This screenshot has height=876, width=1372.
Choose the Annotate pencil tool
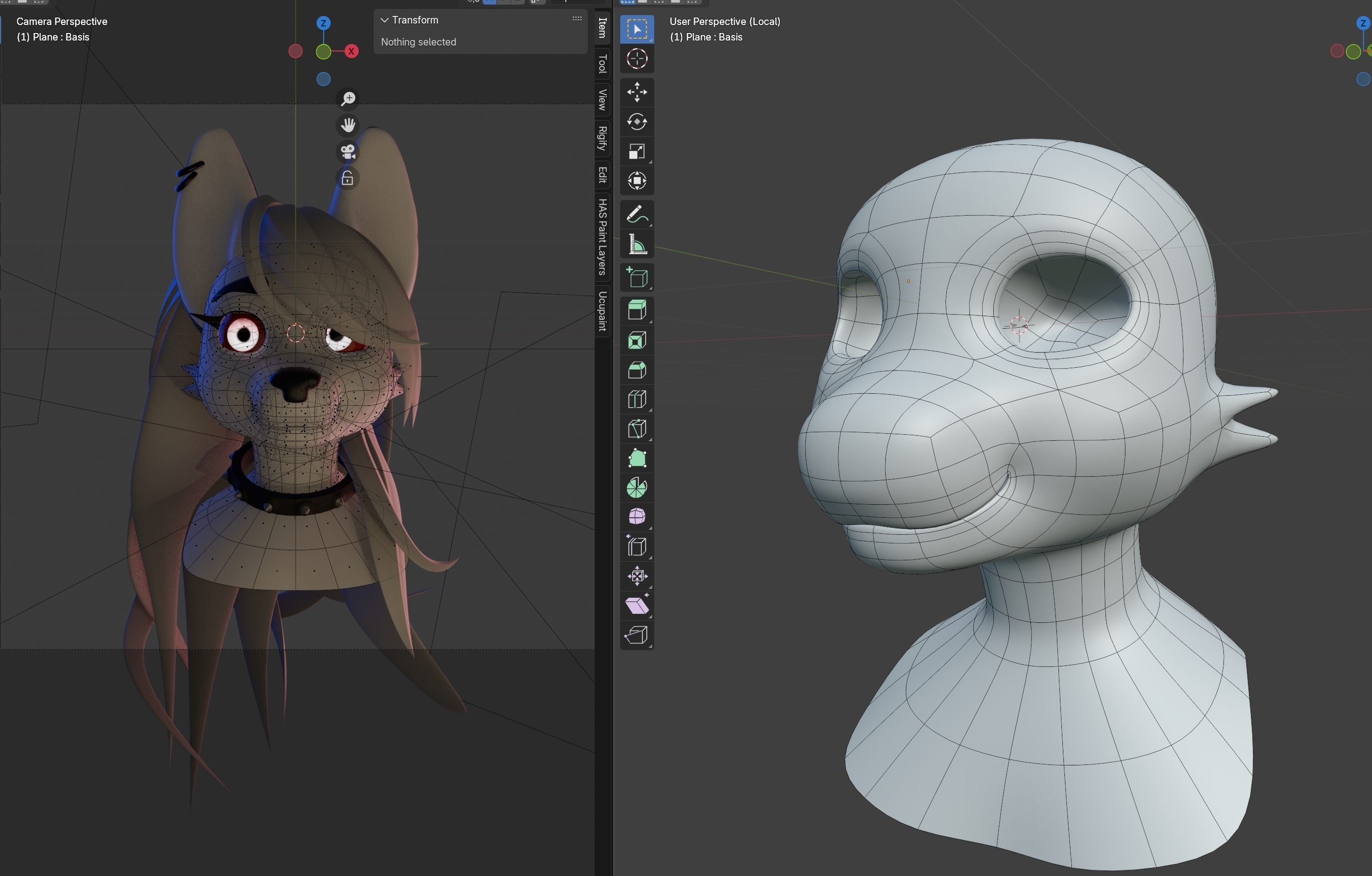636,215
